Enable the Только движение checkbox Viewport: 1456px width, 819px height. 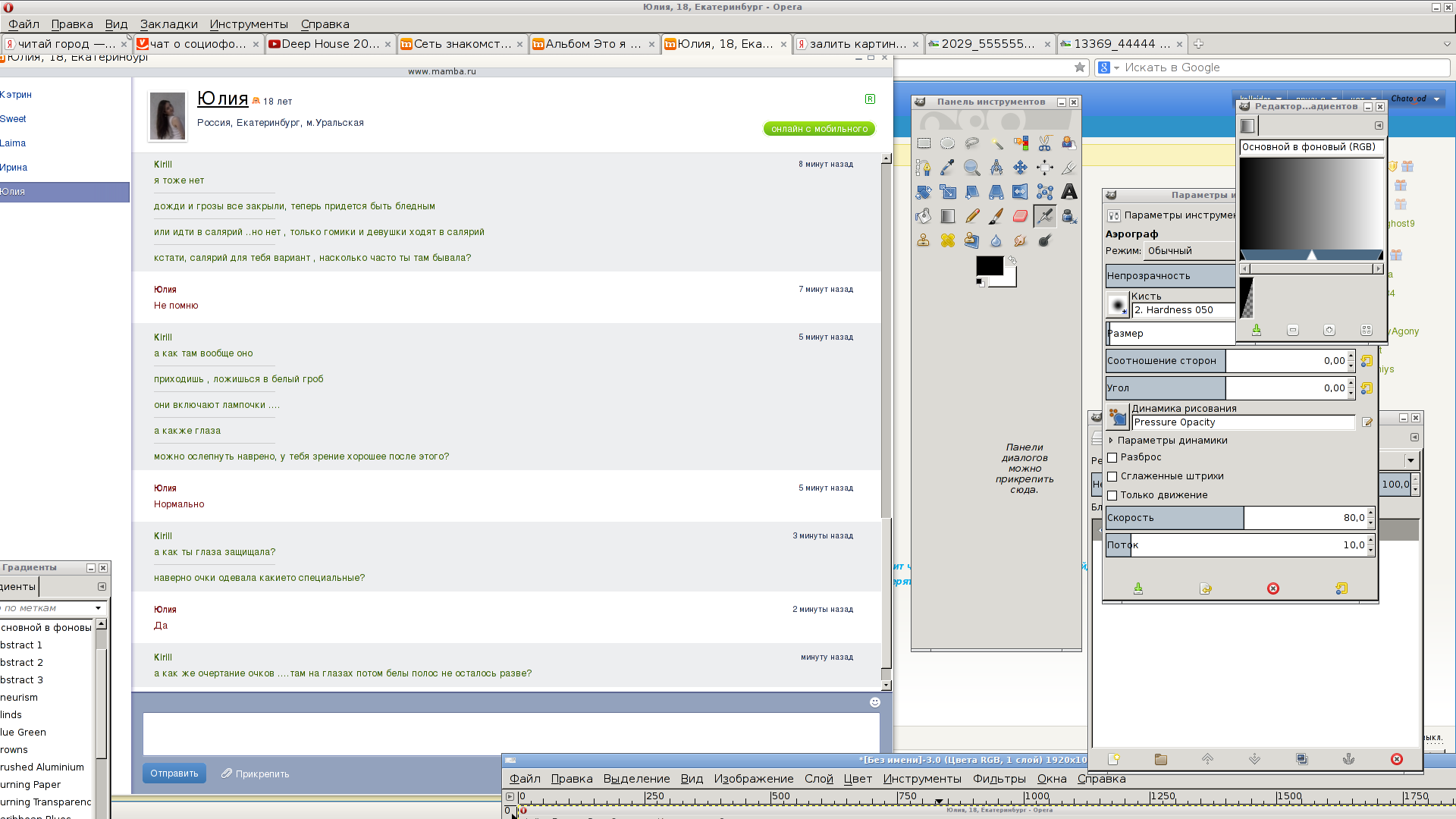(1112, 495)
